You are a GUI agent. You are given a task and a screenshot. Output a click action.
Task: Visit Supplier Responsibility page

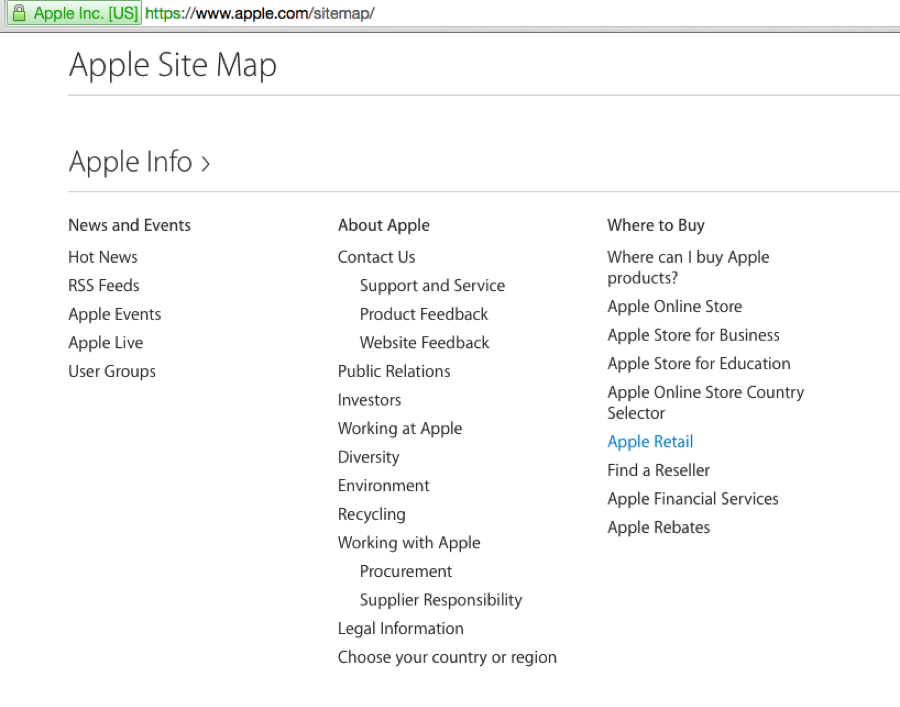441,600
